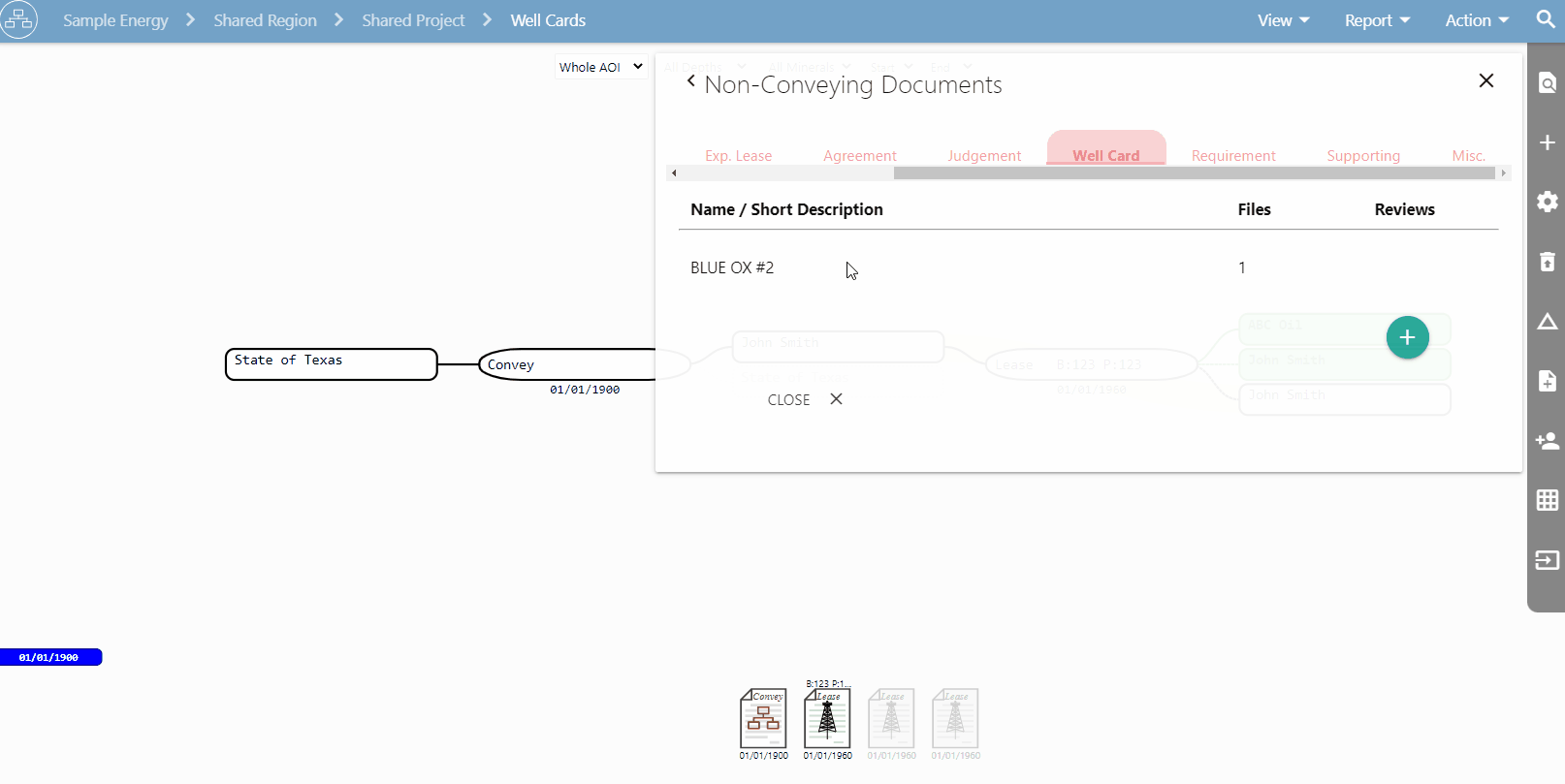Click the export arrow icon in sidebar
1565x784 pixels.
(x=1547, y=560)
